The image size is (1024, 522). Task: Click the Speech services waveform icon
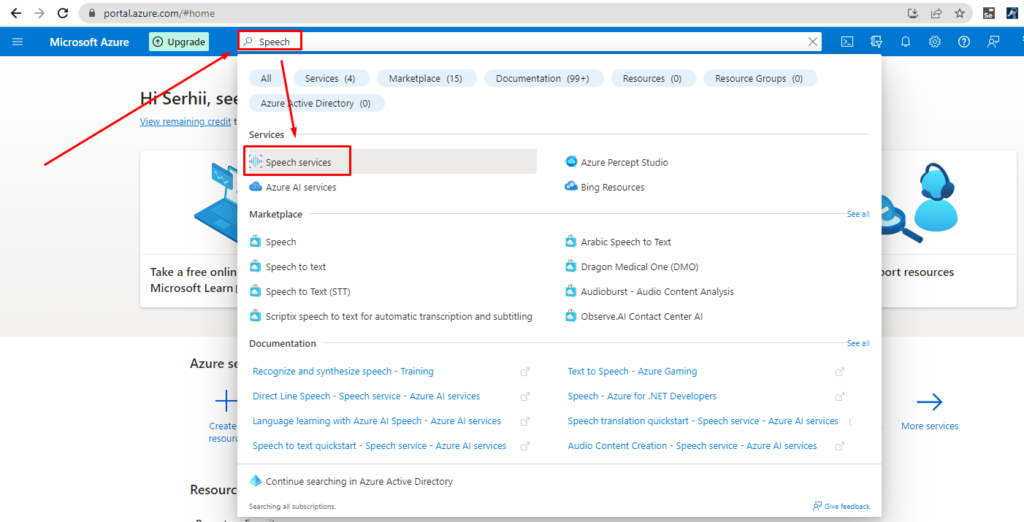tap(255, 162)
